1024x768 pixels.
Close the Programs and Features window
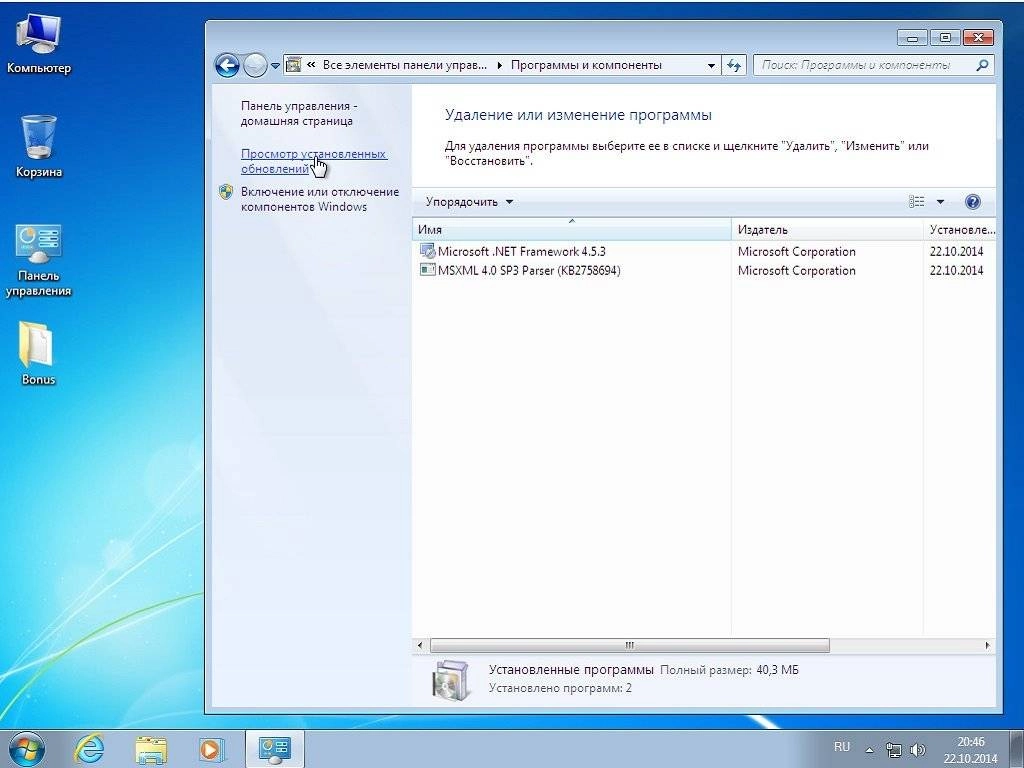click(x=978, y=39)
